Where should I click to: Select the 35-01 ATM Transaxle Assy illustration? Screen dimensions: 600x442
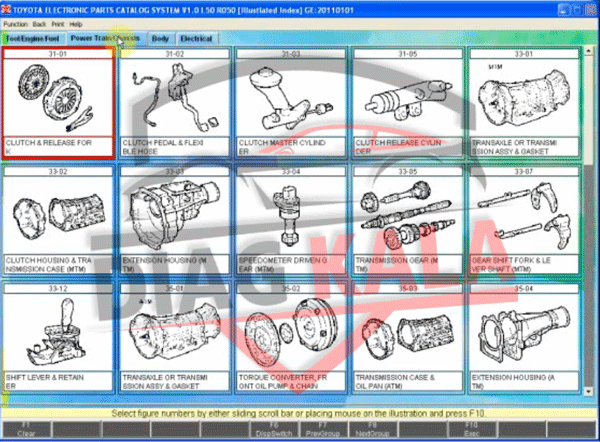(174, 333)
